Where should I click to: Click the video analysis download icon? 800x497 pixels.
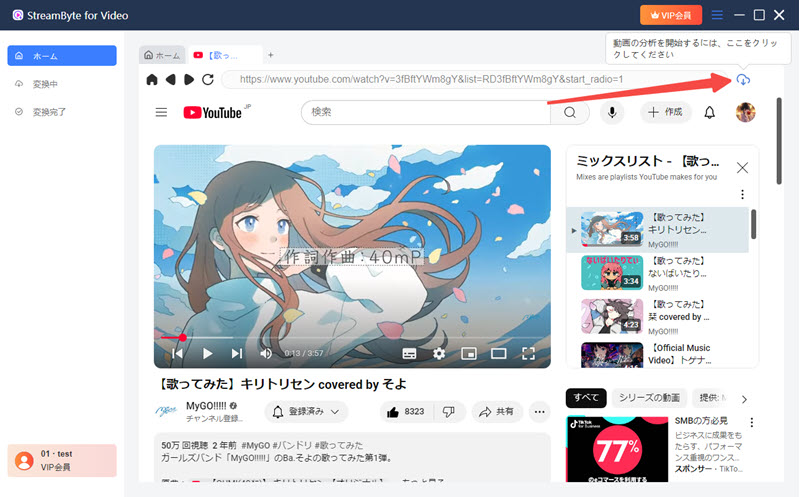point(743,80)
